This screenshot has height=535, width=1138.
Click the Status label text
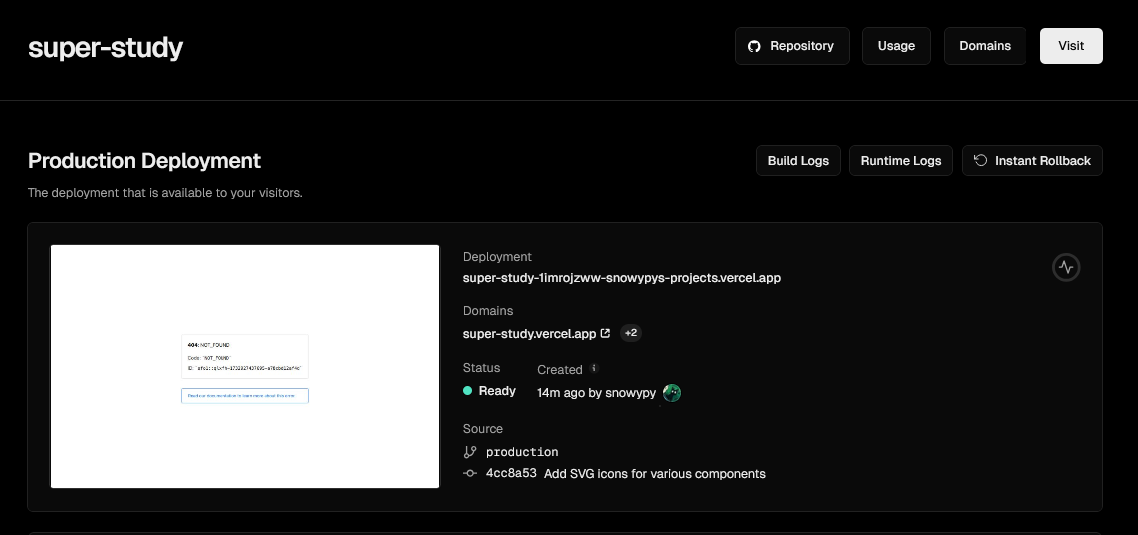tap(481, 368)
